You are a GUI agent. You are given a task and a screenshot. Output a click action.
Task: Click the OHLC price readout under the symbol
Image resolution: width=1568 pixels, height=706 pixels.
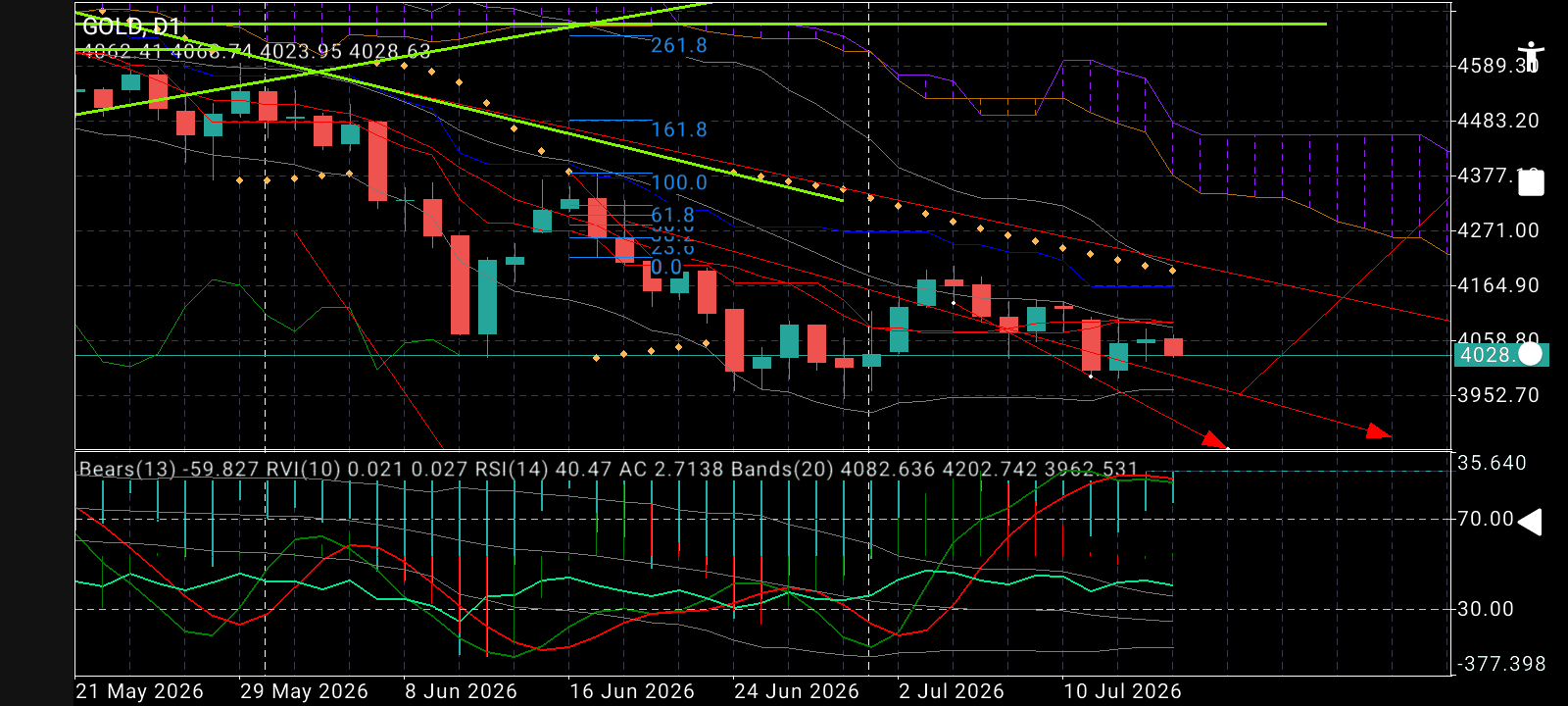click(x=257, y=51)
